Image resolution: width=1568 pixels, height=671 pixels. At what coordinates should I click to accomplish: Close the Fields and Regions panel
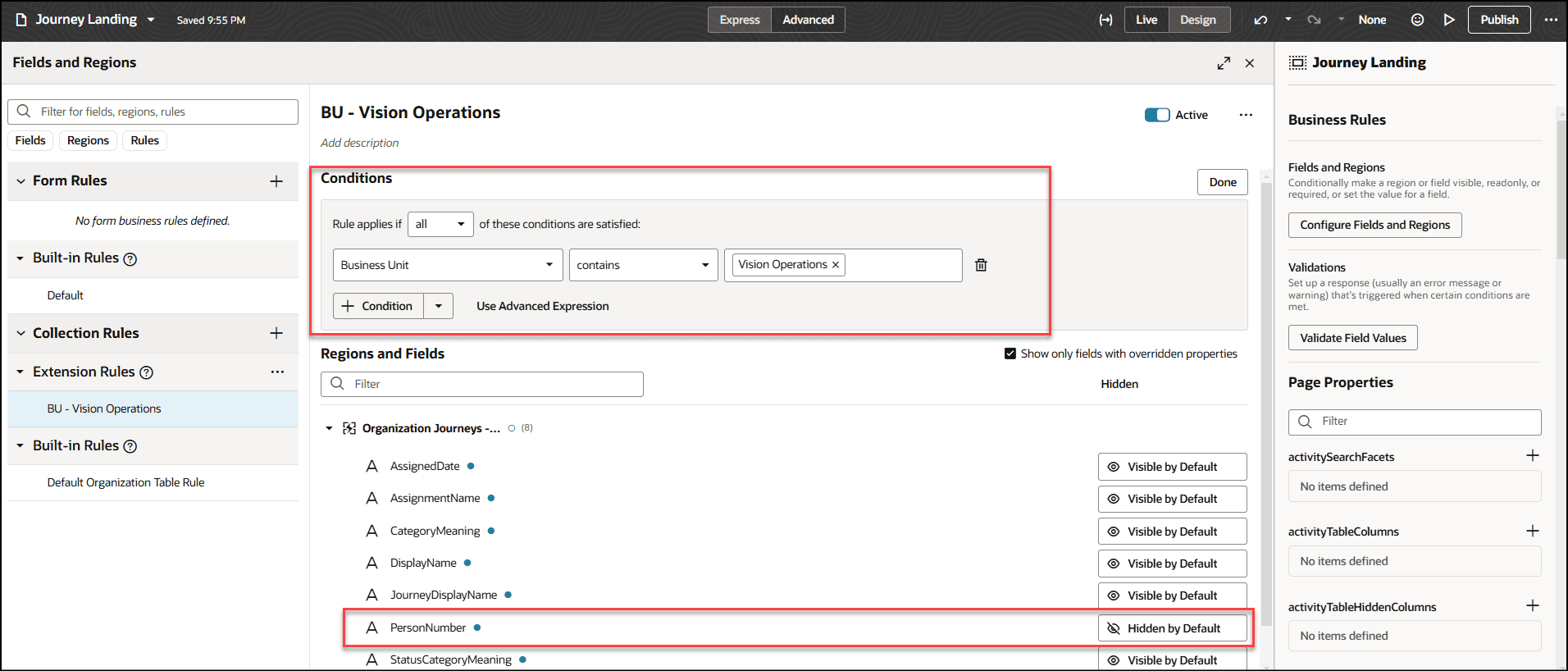pyautogui.click(x=1250, y=63)
